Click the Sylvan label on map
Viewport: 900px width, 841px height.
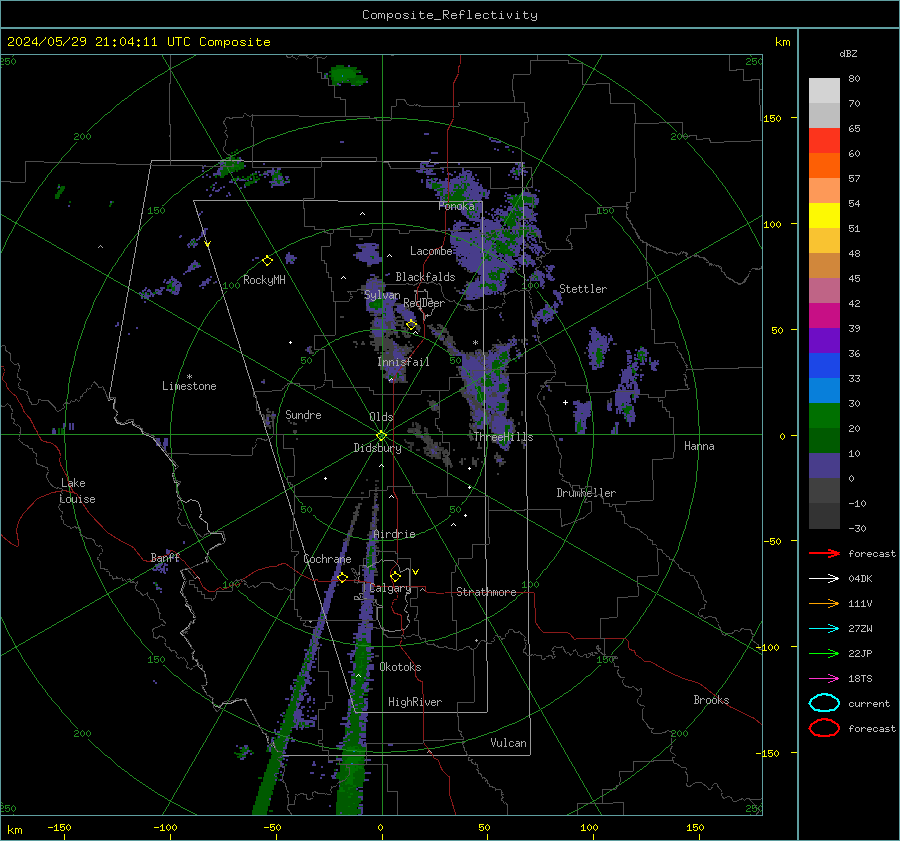pos(382,295)
